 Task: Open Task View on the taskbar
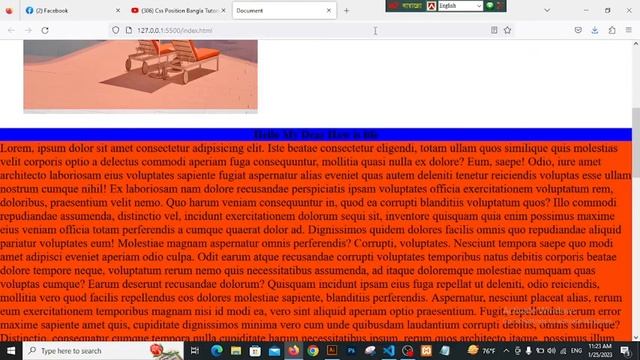pos(195,351)
